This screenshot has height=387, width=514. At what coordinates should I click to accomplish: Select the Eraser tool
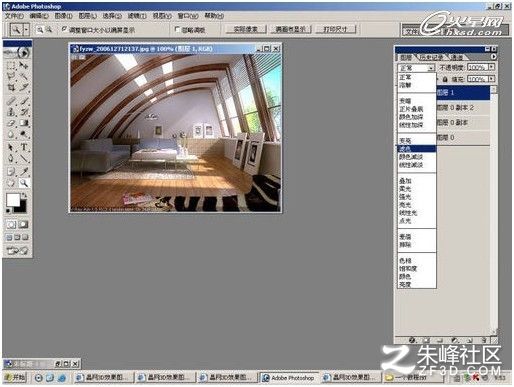(x=11, y=123)
